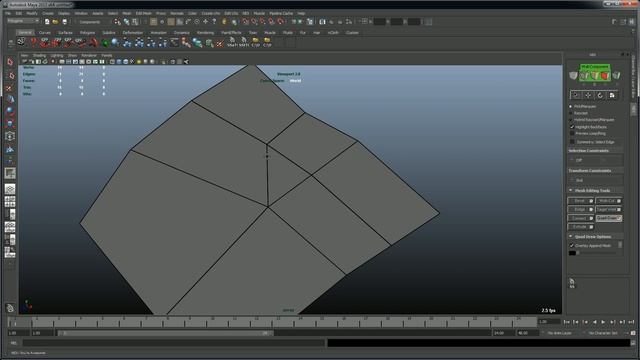Click the black Quad Draw color swatch

tap(572, 253)
